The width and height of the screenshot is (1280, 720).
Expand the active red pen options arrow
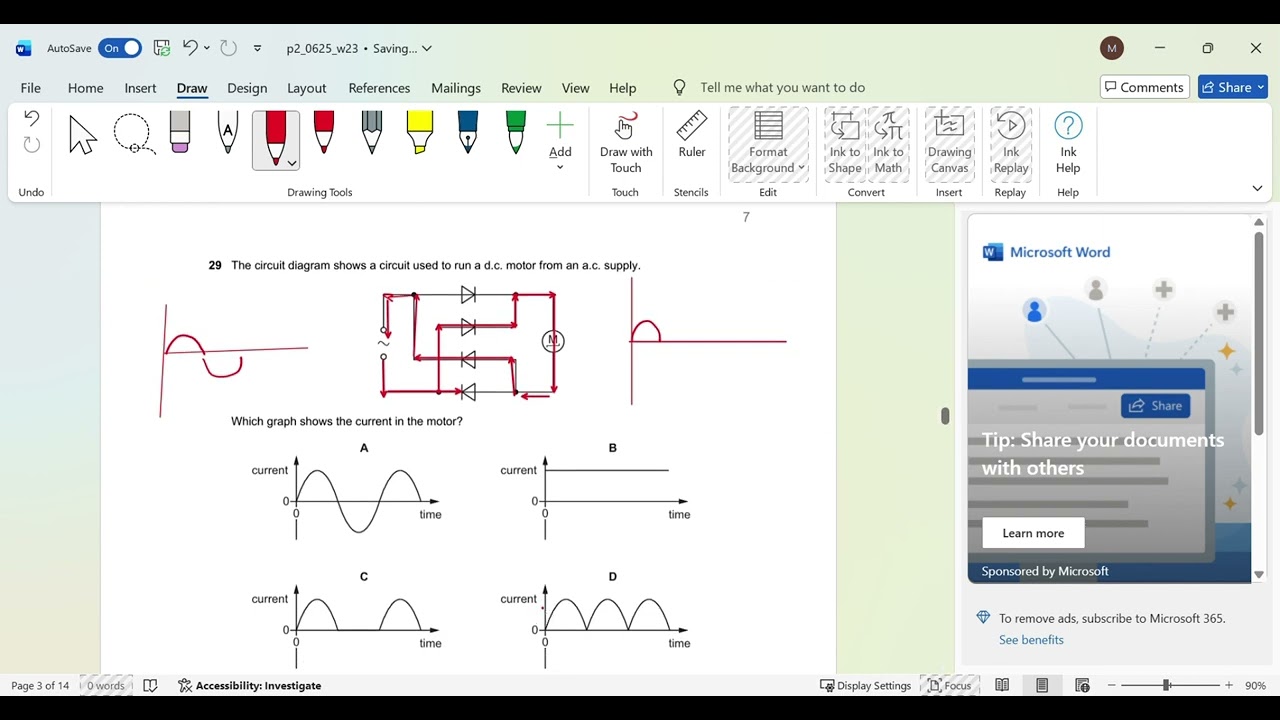coord(292,163)
